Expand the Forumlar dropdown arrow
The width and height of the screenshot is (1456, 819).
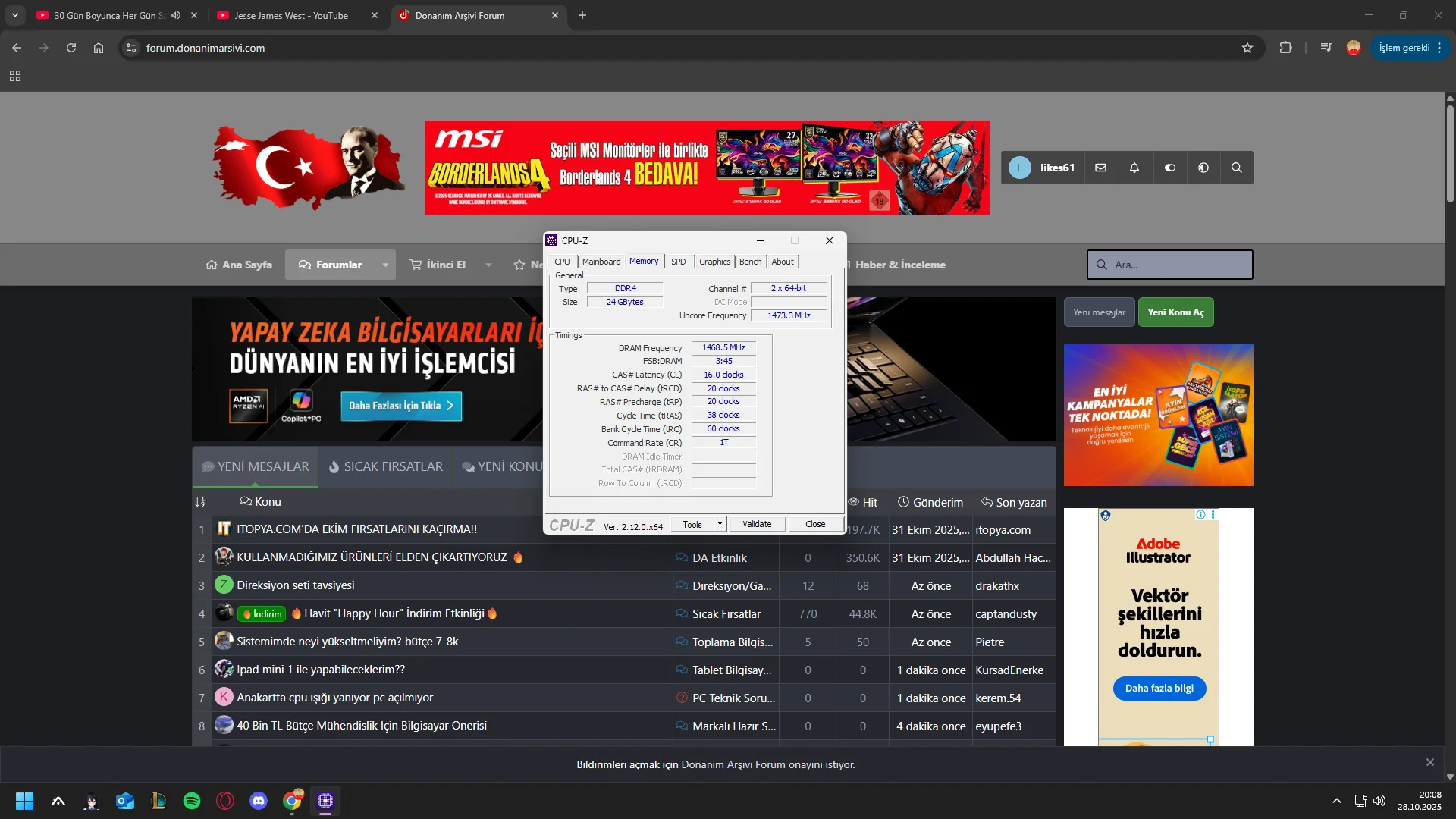pos(385,265)
